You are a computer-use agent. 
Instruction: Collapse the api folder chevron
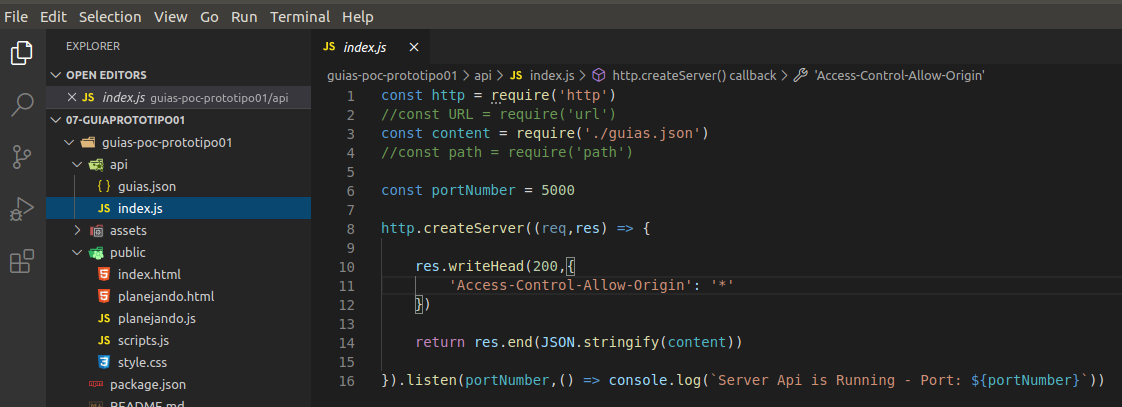pyautogui.click(x=77, y=165)
